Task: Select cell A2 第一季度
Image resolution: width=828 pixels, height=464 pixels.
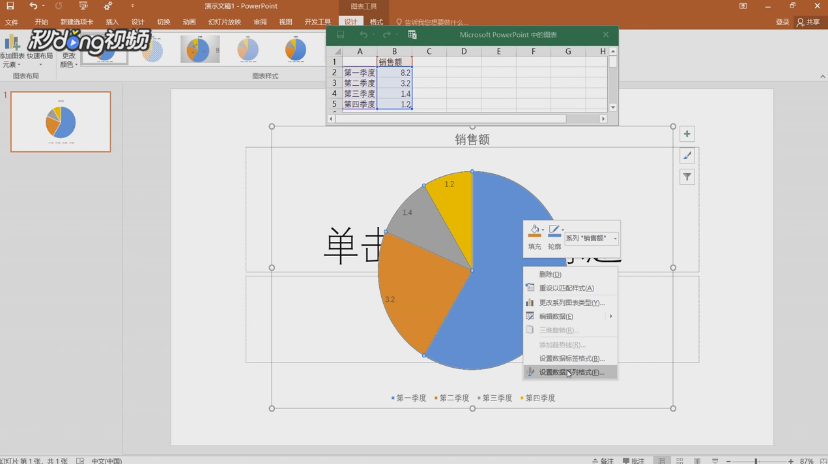Action: click(360, 72)
